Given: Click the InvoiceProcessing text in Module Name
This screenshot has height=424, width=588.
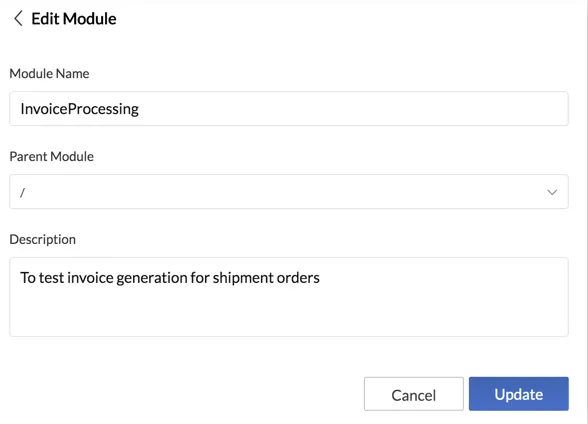Looking at the screenshot, I should pyautogui.click(x=80, y=109).
